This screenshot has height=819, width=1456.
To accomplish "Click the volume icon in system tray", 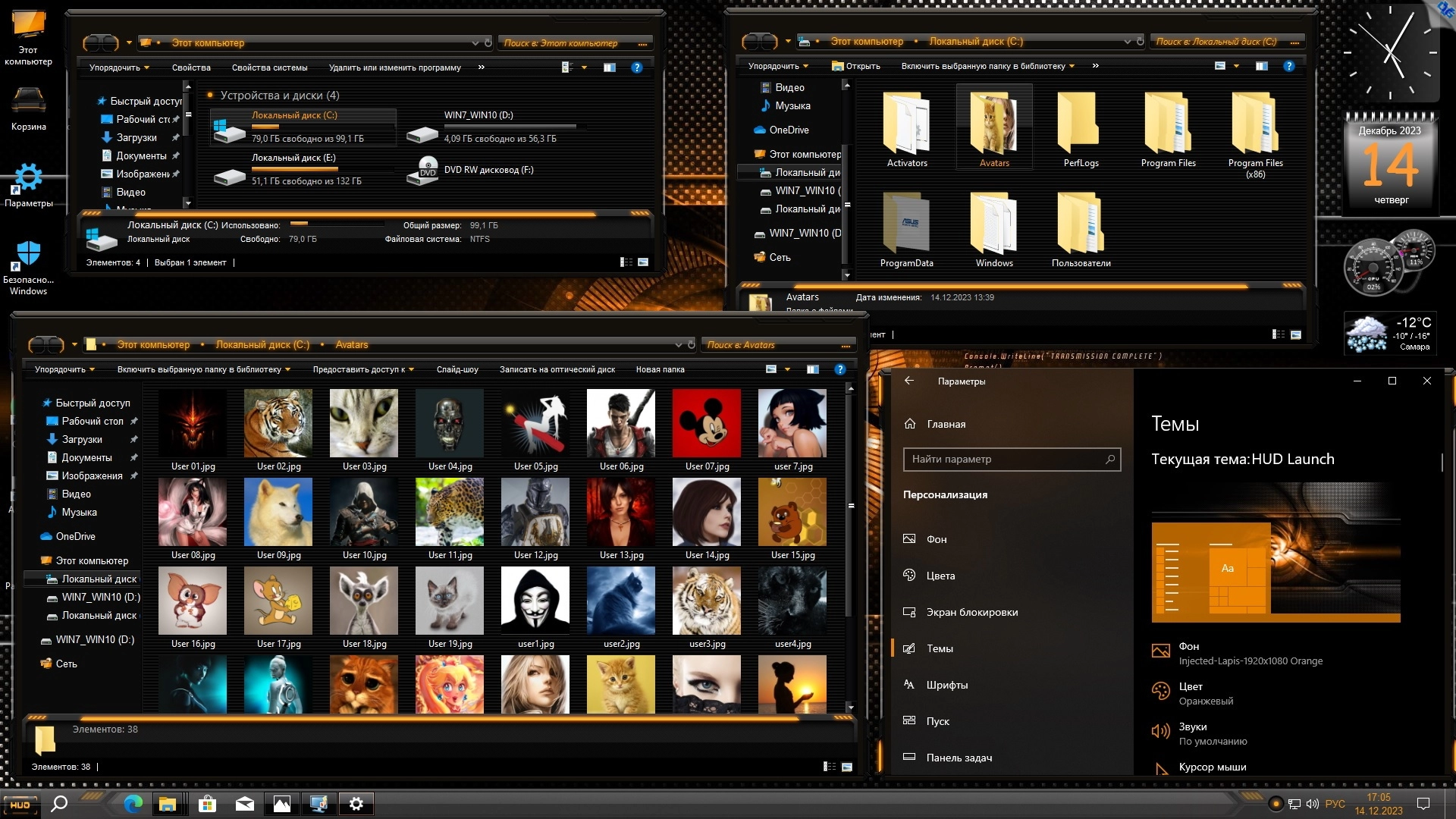I will [x=1313, y=804].
